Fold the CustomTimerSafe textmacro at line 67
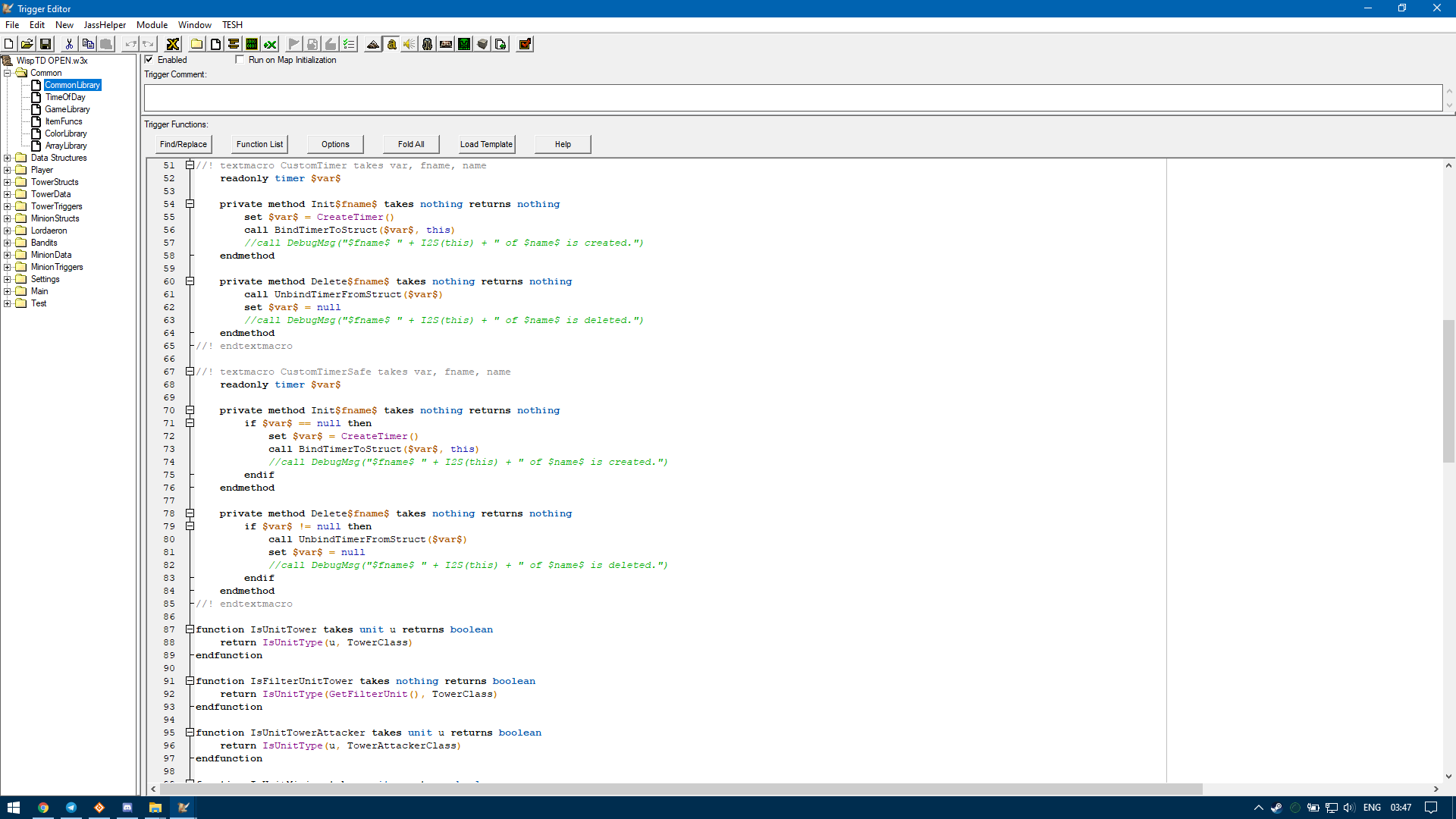1456x819 pixels. tap(190, 372)
